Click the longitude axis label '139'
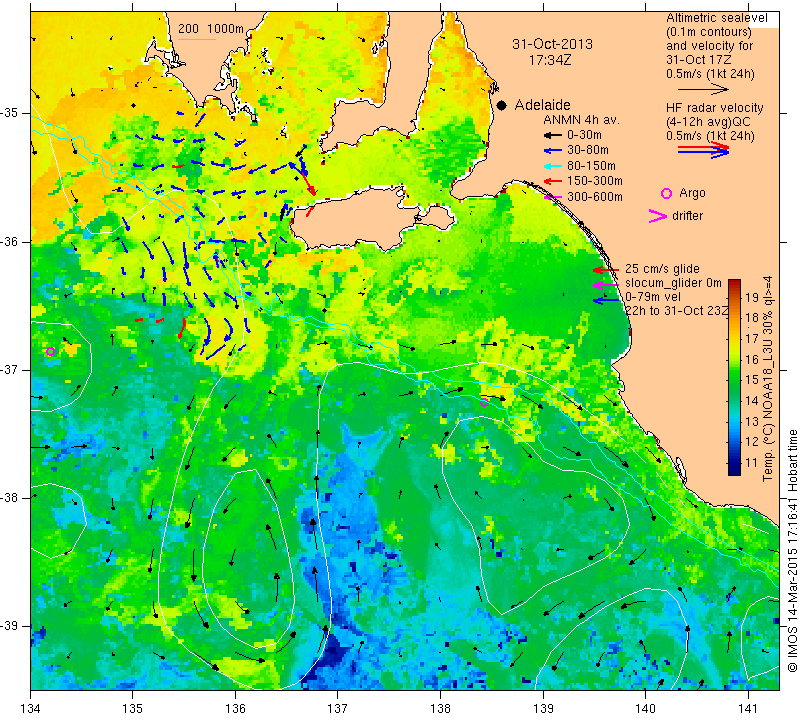Viewport: 800px width, 720px height. pos(543,709)
